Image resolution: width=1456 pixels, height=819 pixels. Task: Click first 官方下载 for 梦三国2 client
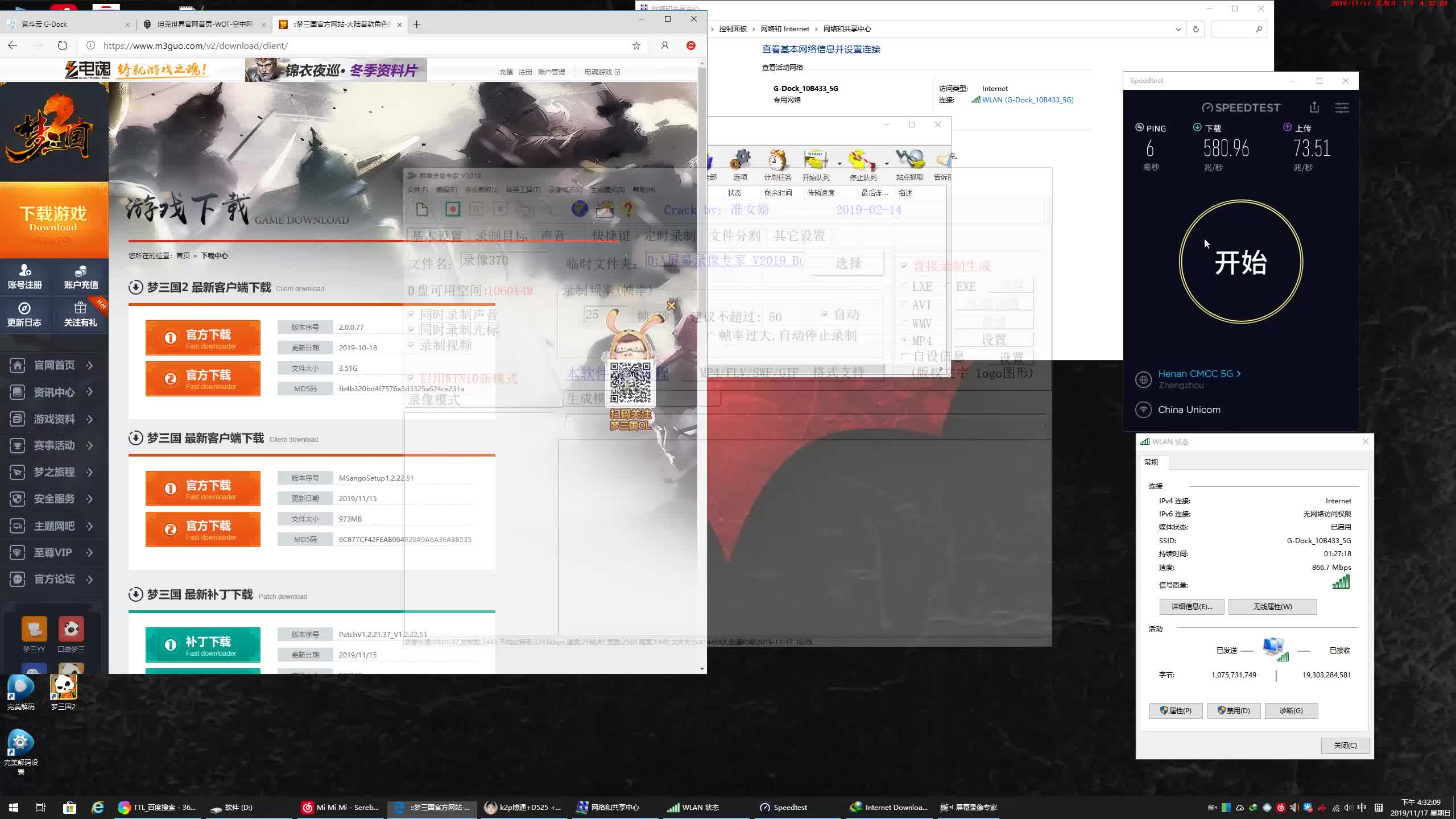click(203, 338)
